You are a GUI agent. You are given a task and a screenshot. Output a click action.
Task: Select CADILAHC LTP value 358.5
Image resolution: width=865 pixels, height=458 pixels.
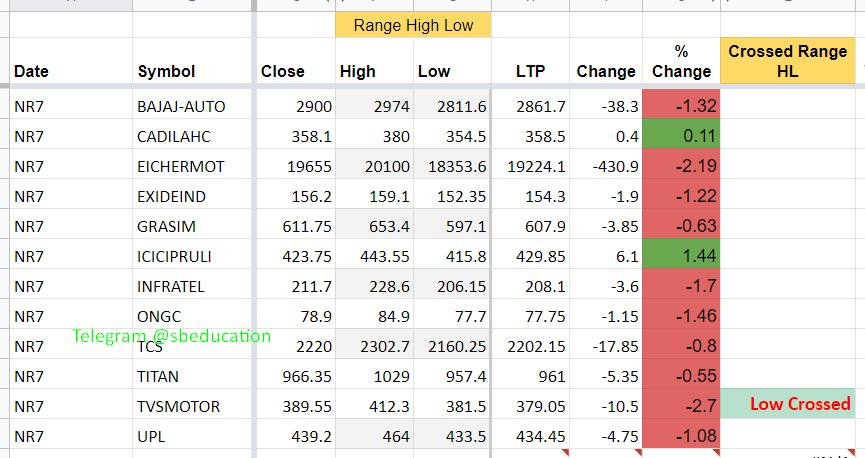(530, 136)
